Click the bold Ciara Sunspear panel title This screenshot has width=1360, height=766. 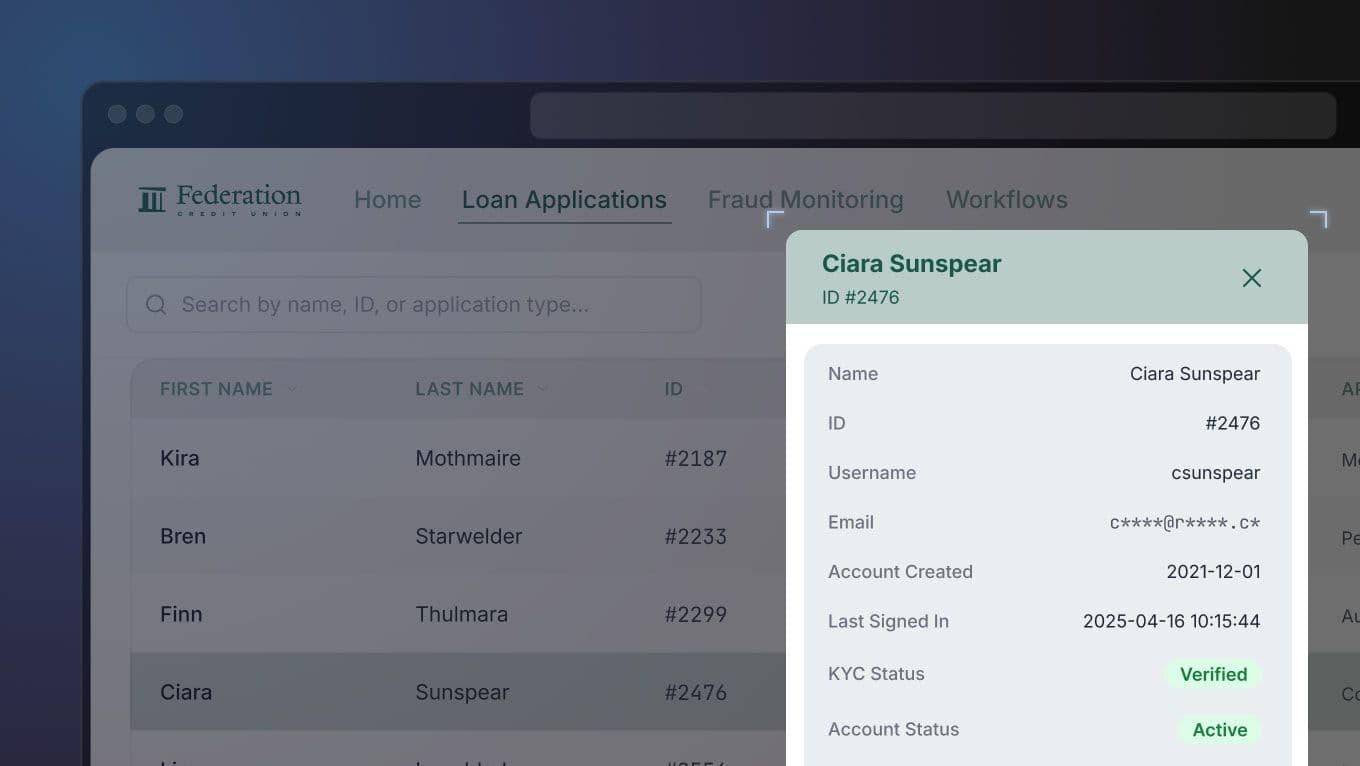[912, 264]
